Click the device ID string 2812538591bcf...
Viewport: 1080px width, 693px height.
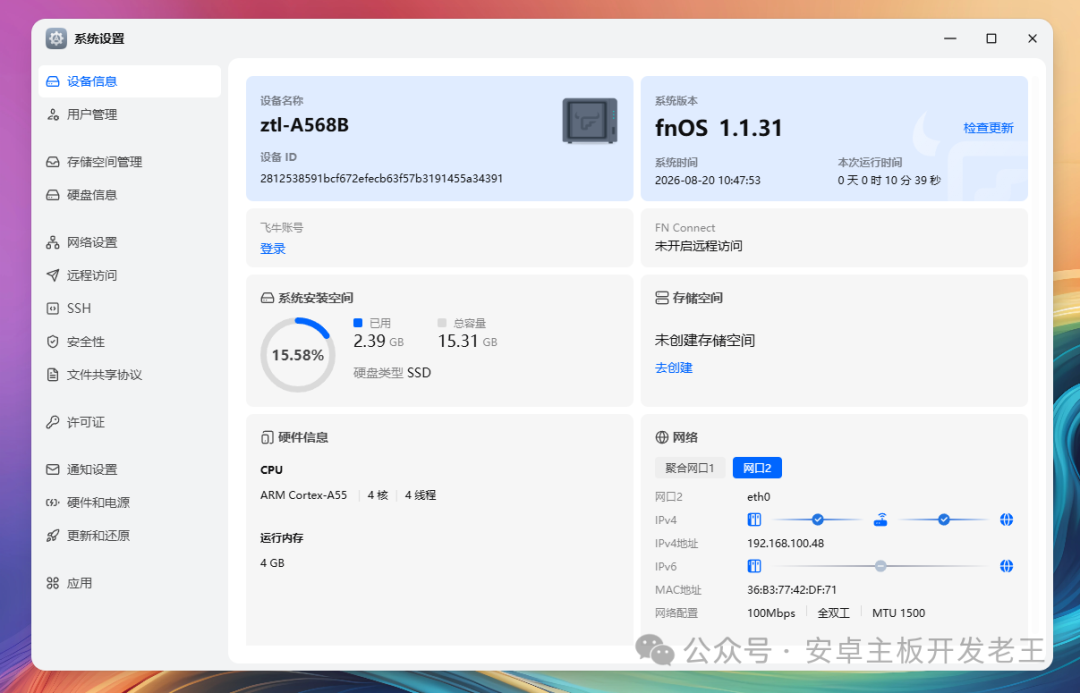[382, 178]
